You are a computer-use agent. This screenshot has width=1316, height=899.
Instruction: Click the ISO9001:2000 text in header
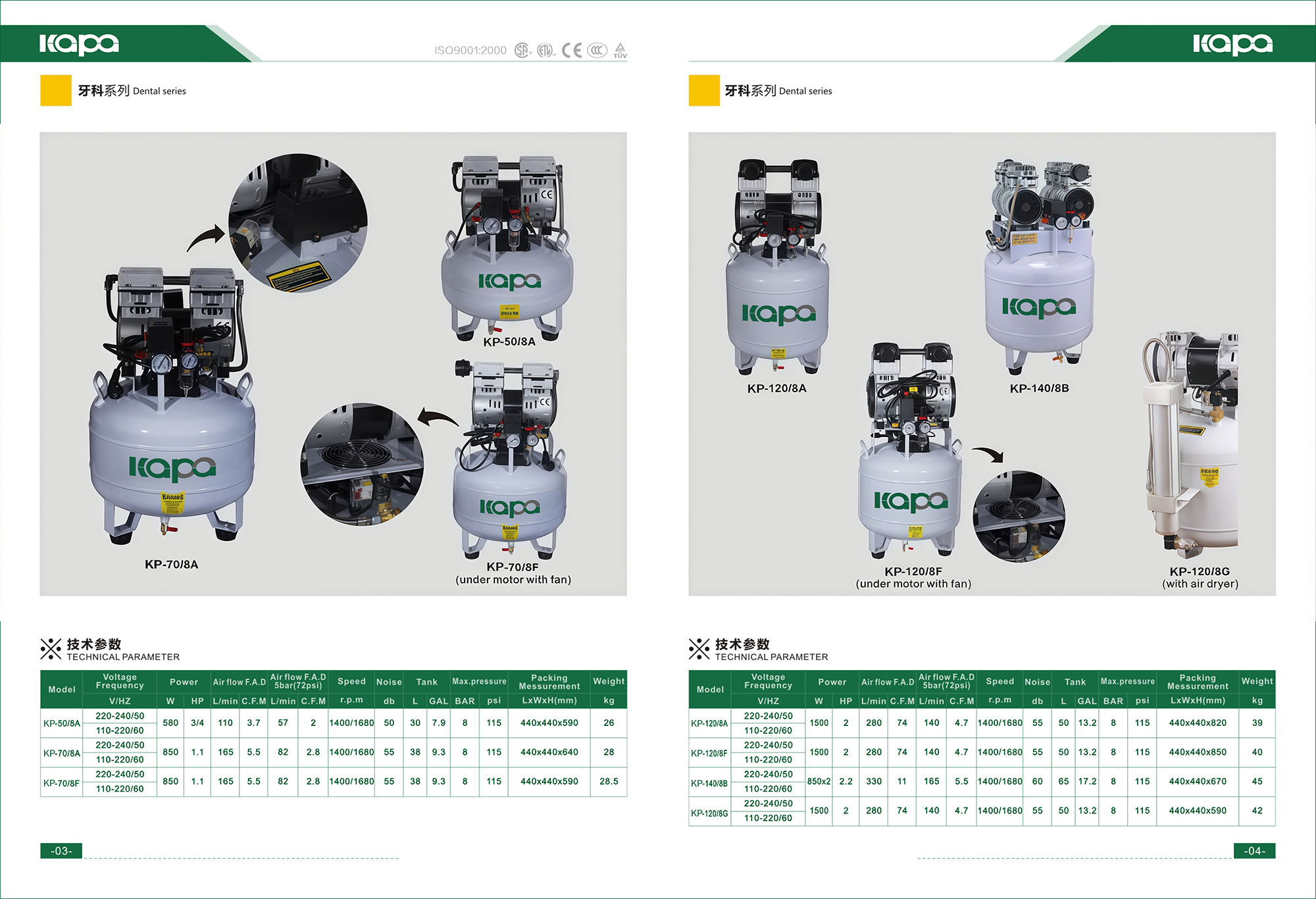(470, 51)
